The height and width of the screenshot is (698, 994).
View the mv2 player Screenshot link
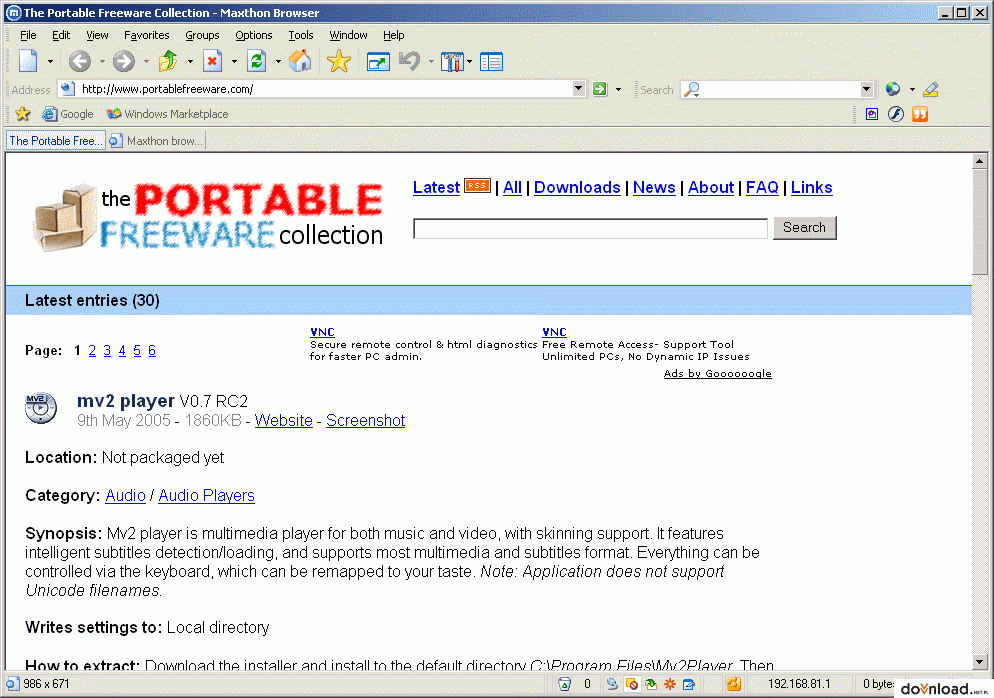(365, 421)
